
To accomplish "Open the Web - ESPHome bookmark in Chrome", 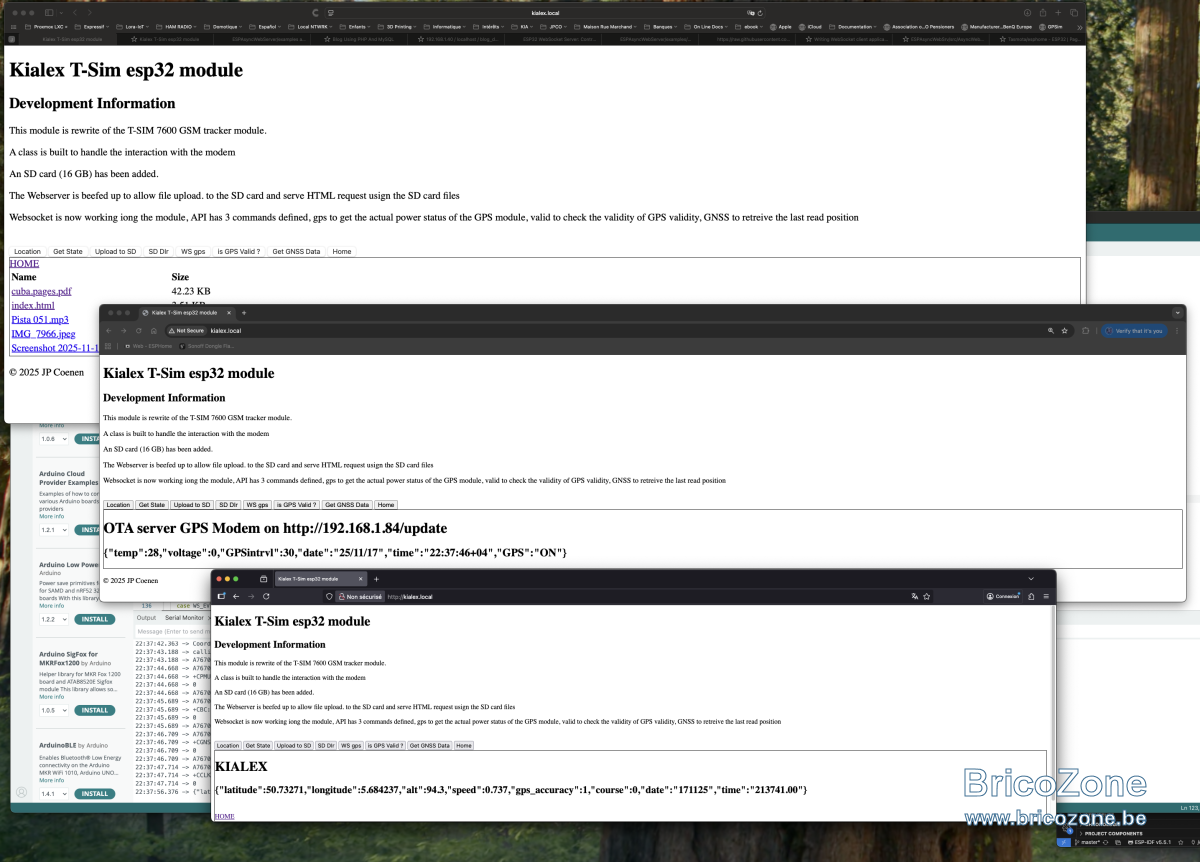I will point(148,346).
